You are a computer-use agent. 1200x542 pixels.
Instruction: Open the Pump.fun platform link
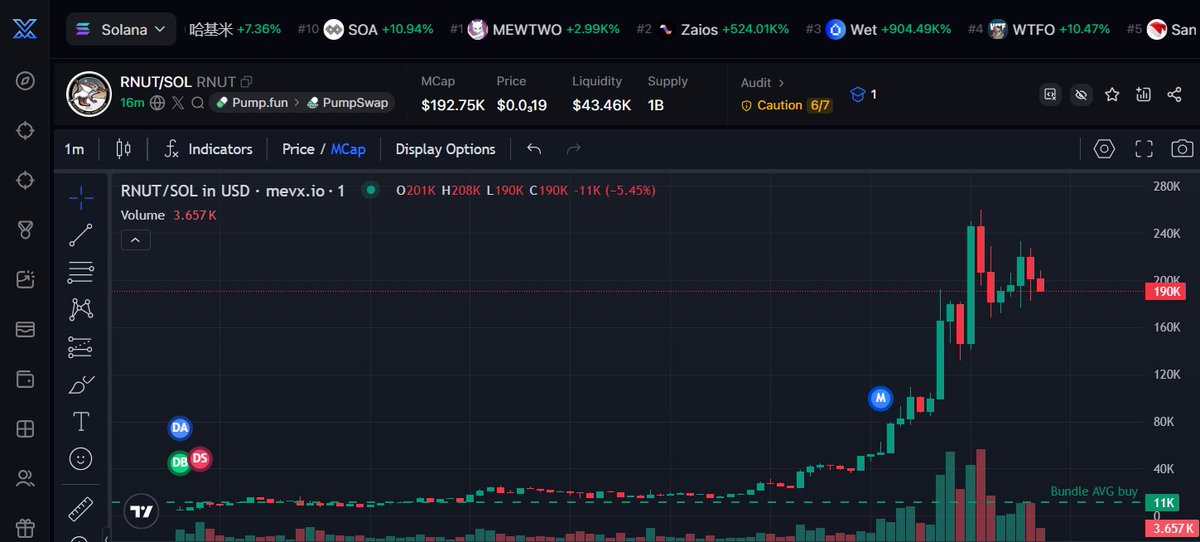[252, 103]
